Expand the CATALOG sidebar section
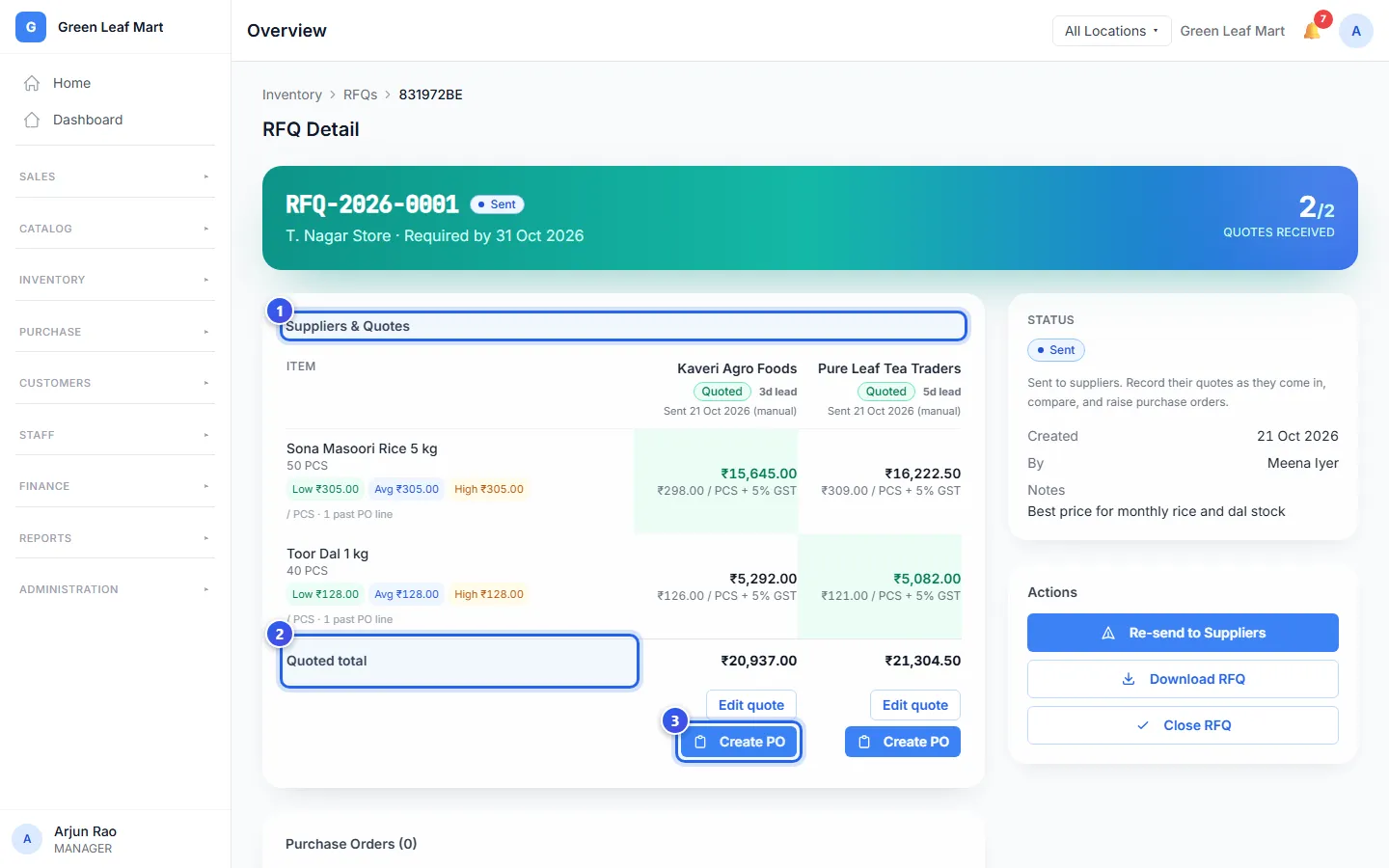The image size is (1389, 868). pyautogui.click(x=115, y=229)
